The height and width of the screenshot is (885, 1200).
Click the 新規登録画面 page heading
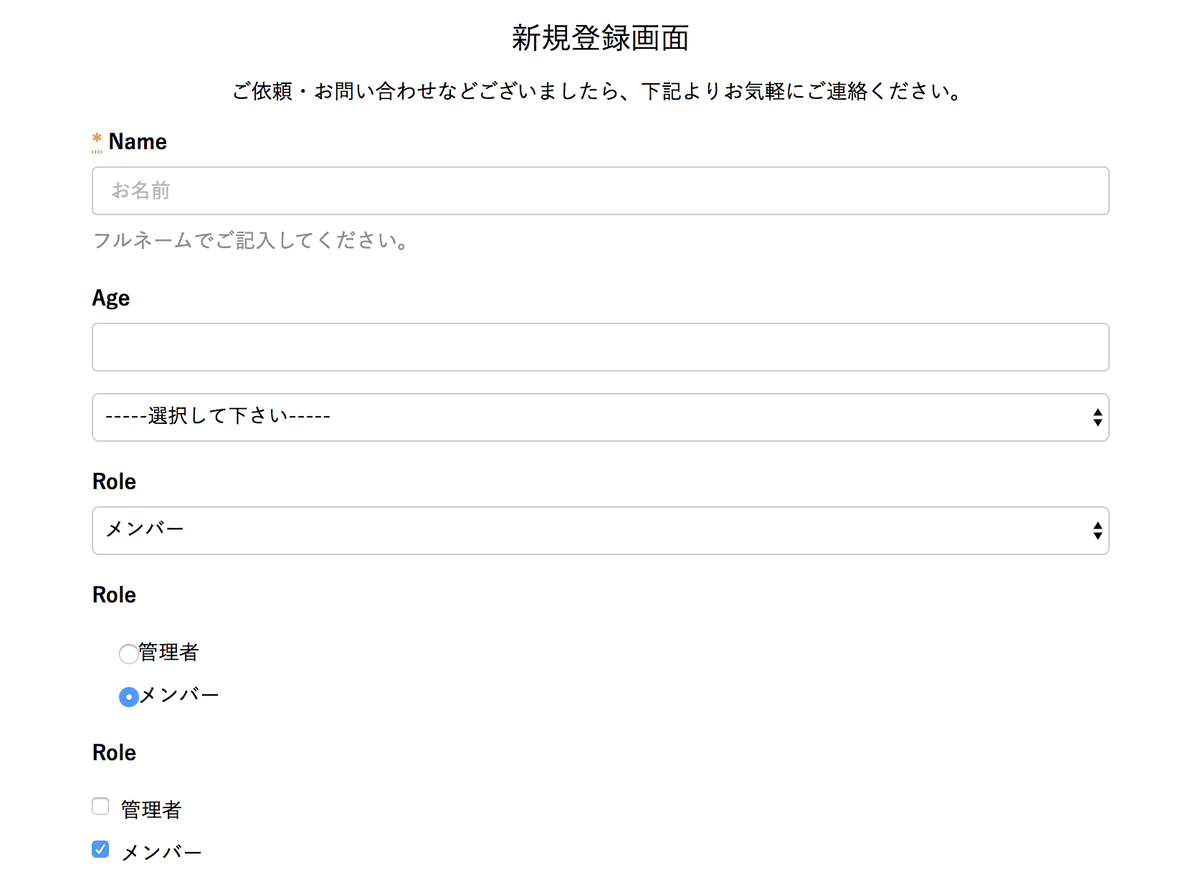point(600,38)
